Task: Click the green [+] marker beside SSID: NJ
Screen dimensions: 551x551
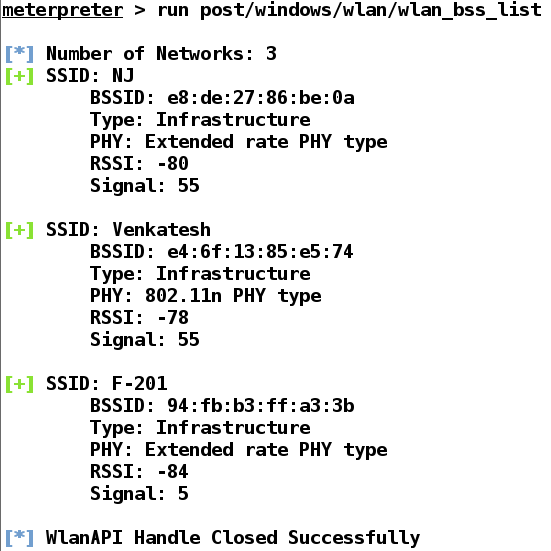Action: click(x=20, y=76)
